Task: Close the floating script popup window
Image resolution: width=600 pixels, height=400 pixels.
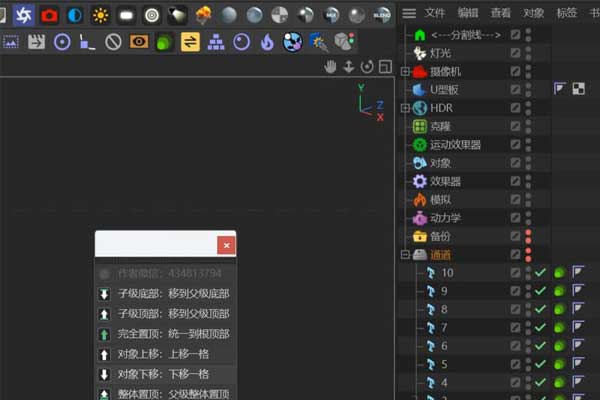Action: coord(226,245)
